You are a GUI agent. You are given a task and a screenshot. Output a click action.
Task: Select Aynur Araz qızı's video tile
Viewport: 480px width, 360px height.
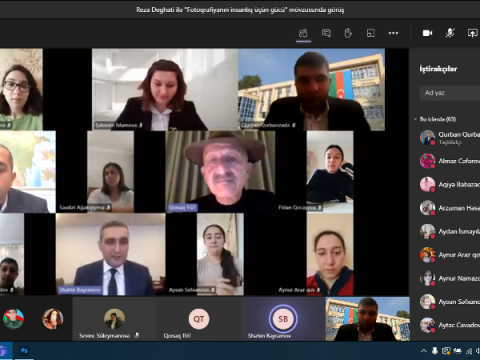[330, 254]
